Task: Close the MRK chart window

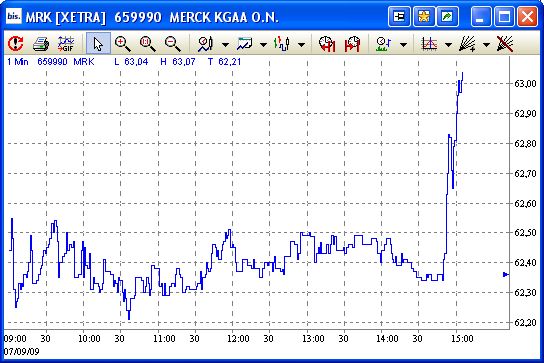Action: 527,16
